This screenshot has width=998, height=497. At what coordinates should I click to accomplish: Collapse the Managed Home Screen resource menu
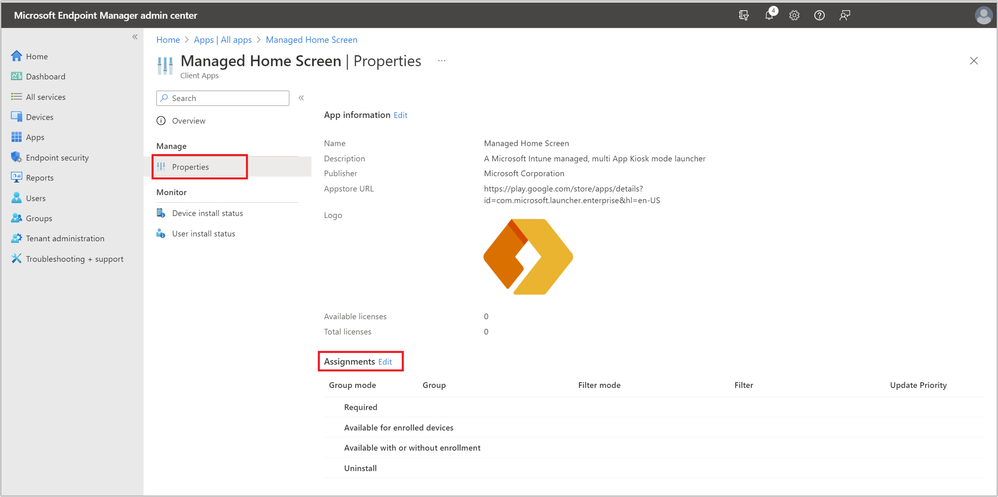pos(301,98)
